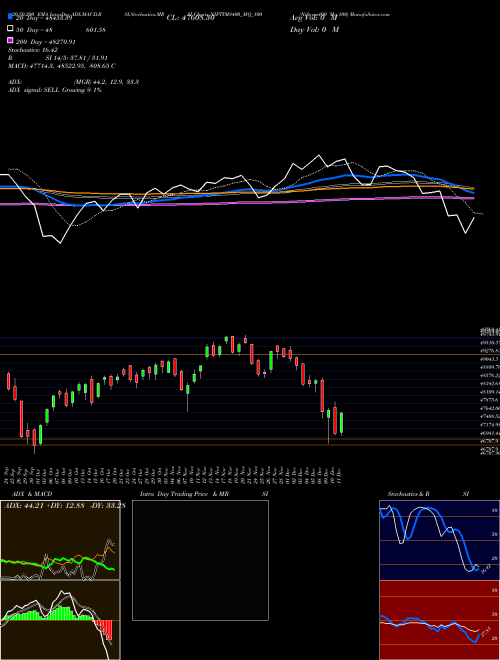Open the red RSI chart panel

tap(439, 620)
